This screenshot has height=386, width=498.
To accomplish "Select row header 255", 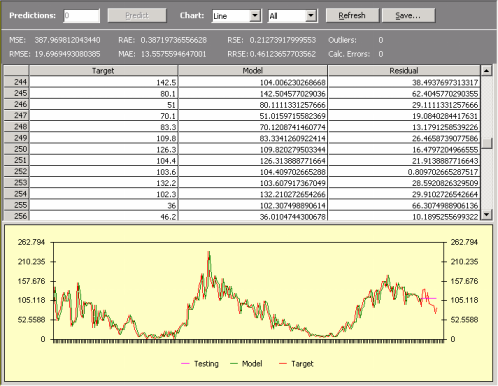I will (x=16, y=205).
